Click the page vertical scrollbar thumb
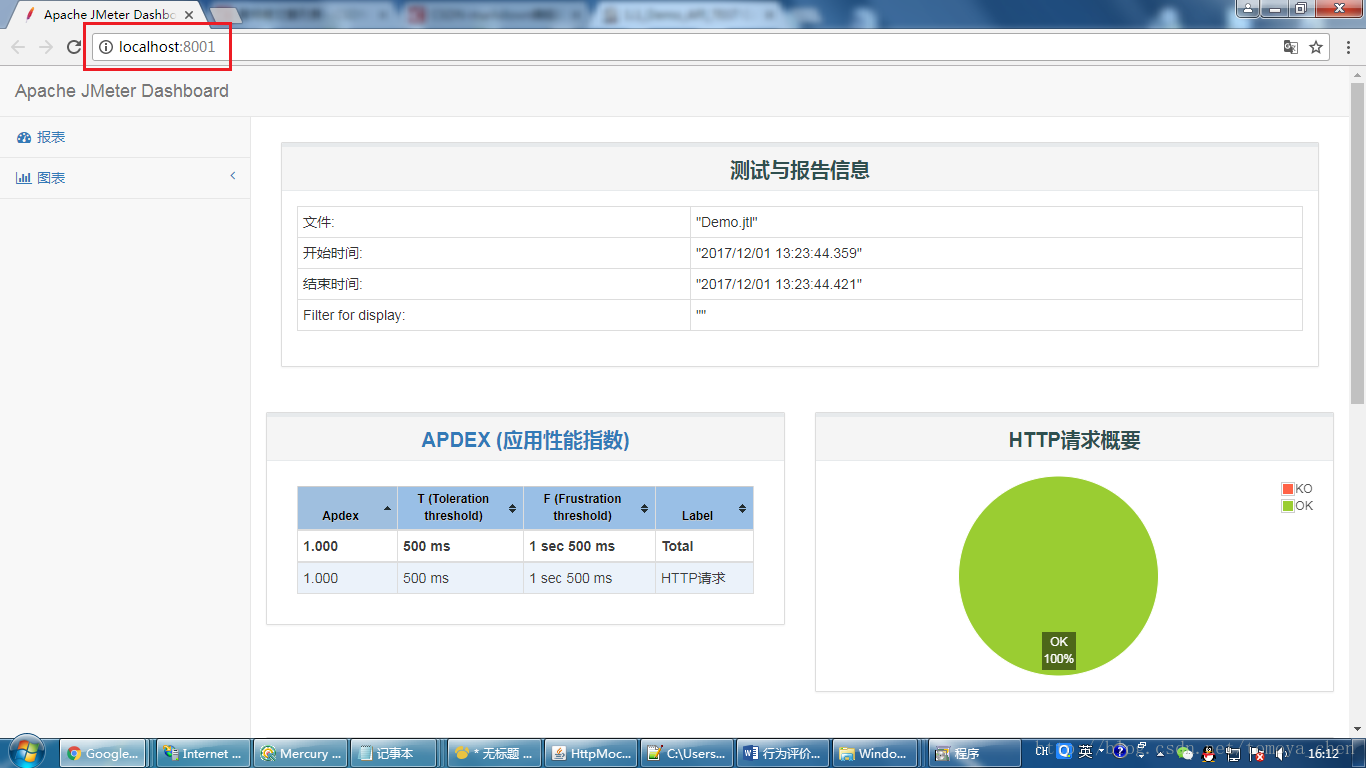The image size is (1366, 768). coord(1357,245)
